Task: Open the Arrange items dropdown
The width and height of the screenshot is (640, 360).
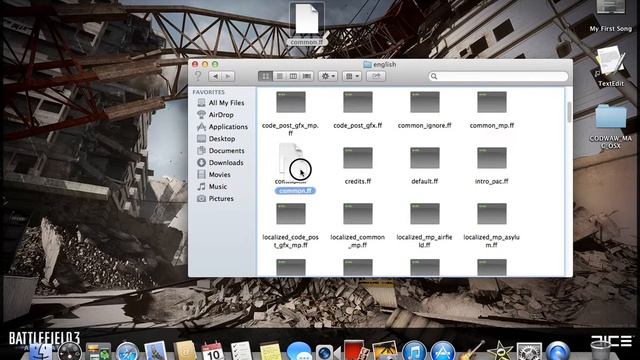Action: tap(352, 76)
